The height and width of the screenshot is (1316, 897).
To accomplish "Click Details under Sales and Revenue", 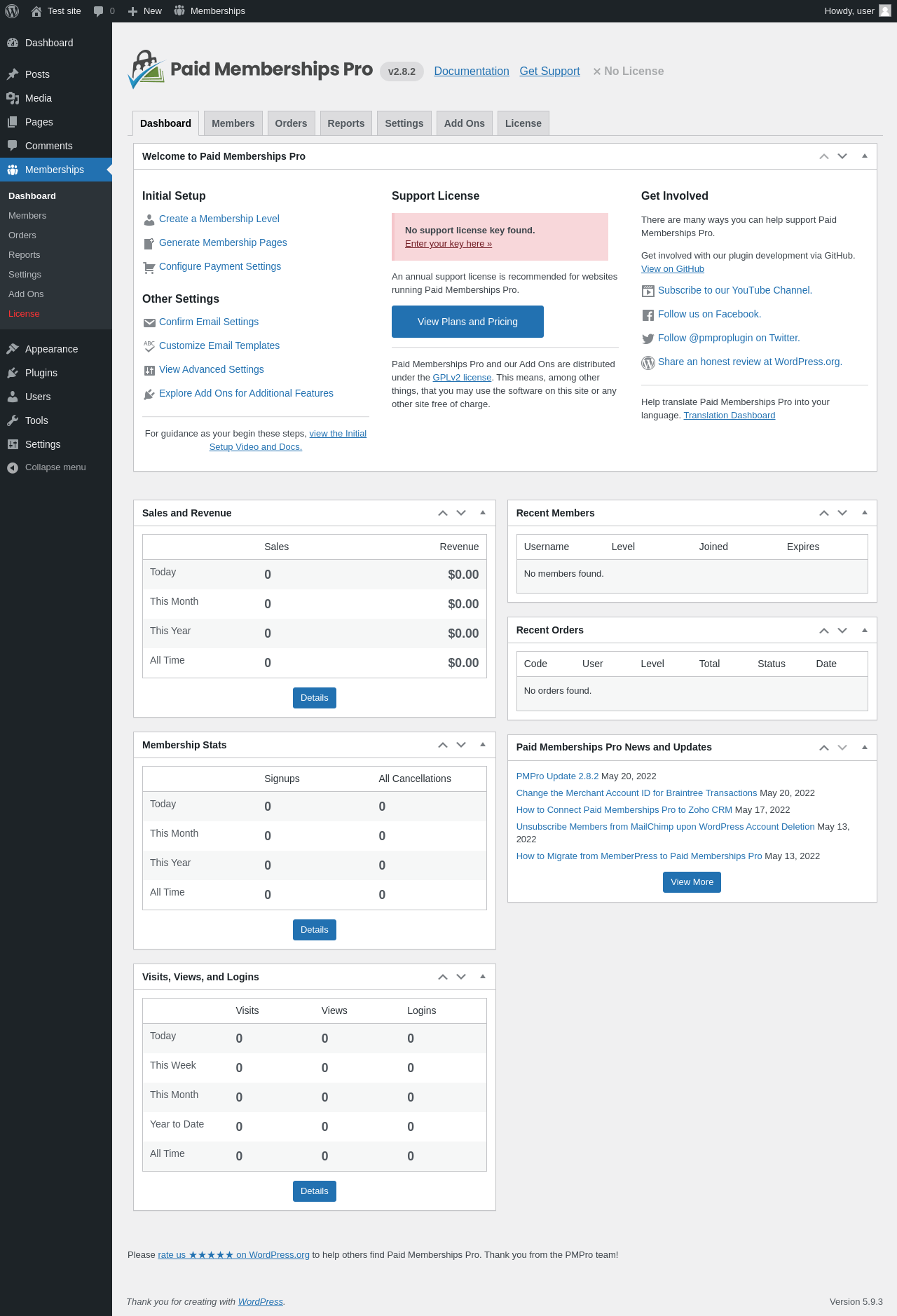I will [x=315, y=698].
